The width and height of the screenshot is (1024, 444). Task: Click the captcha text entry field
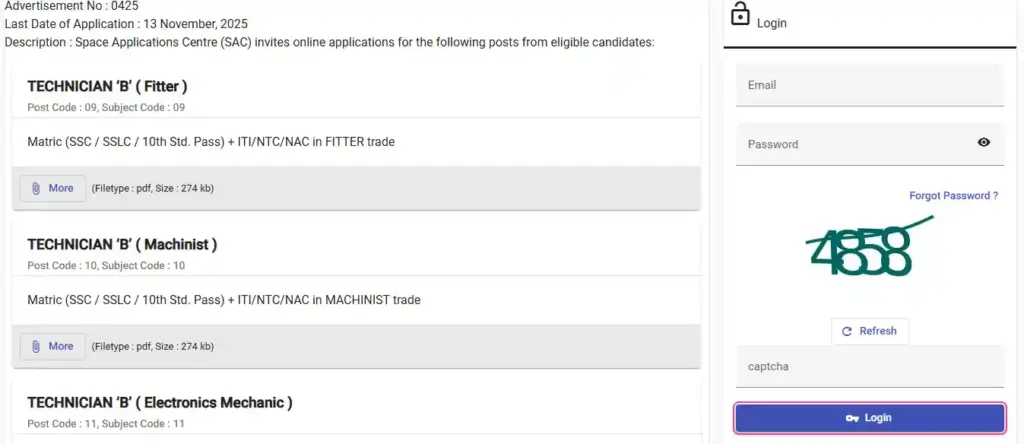(x=870, y=366)
